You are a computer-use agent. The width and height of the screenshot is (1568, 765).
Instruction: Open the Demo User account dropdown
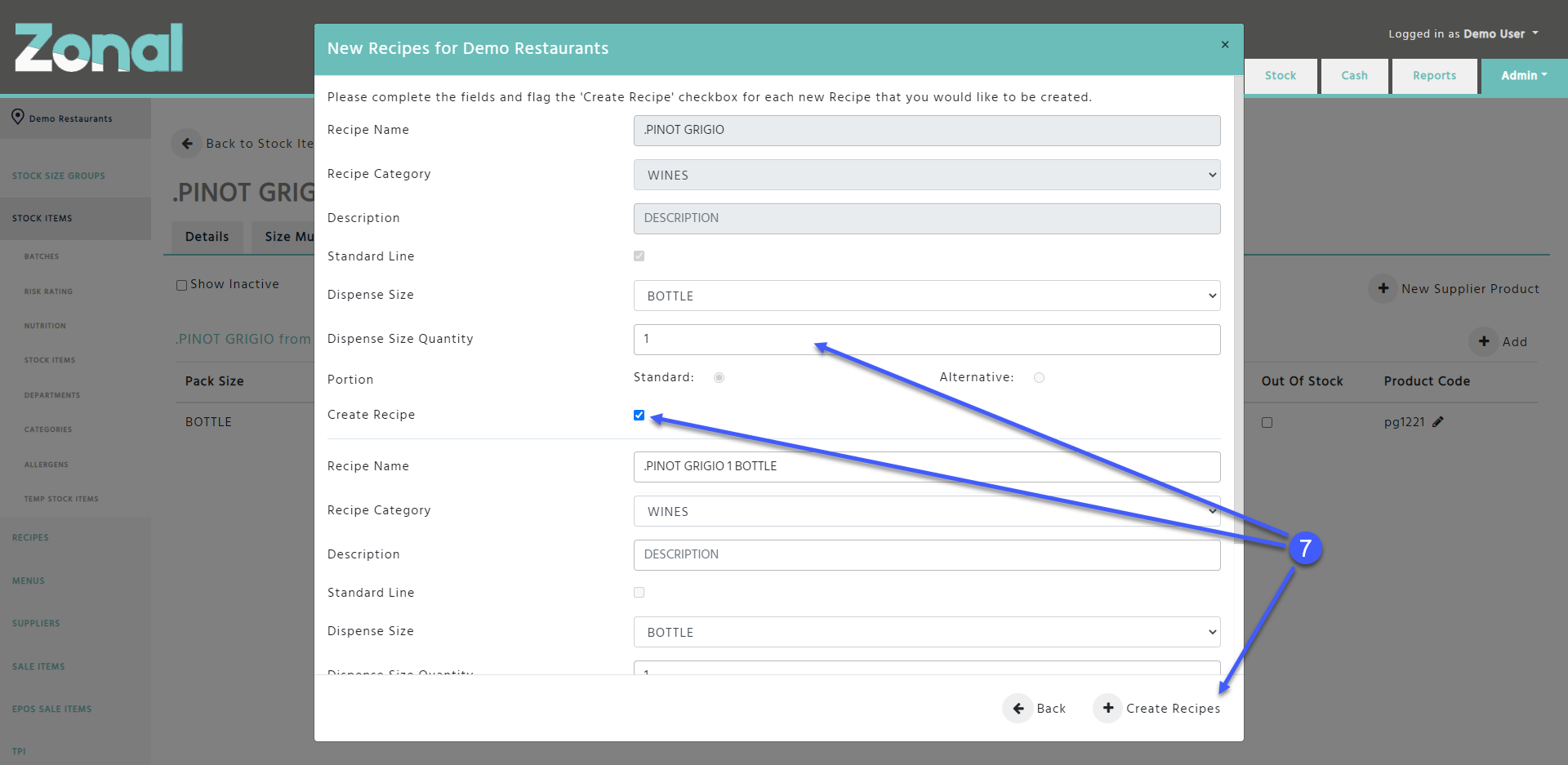tap(1463, 33)
